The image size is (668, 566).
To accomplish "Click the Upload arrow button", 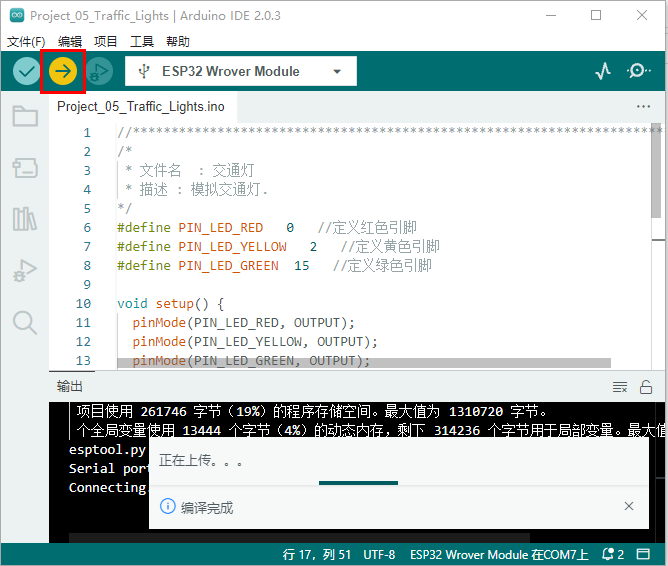I will pyautogui.click(x=63, y=71).
